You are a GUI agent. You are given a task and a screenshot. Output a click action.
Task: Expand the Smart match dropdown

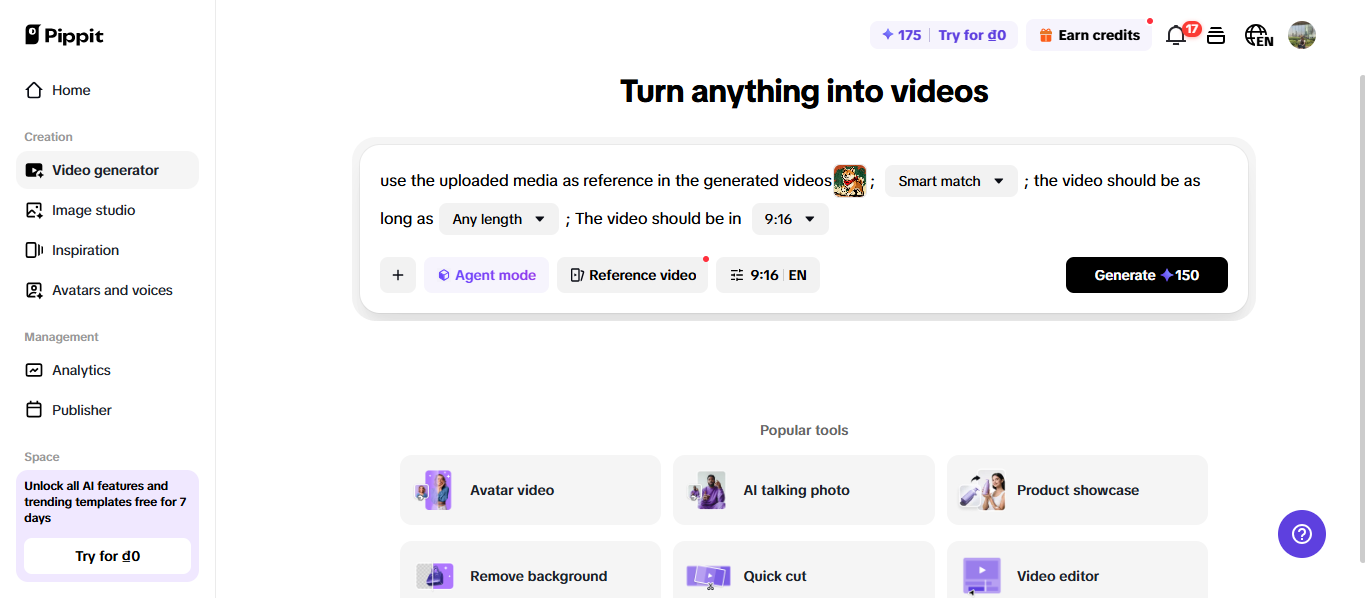pos(950,181)
